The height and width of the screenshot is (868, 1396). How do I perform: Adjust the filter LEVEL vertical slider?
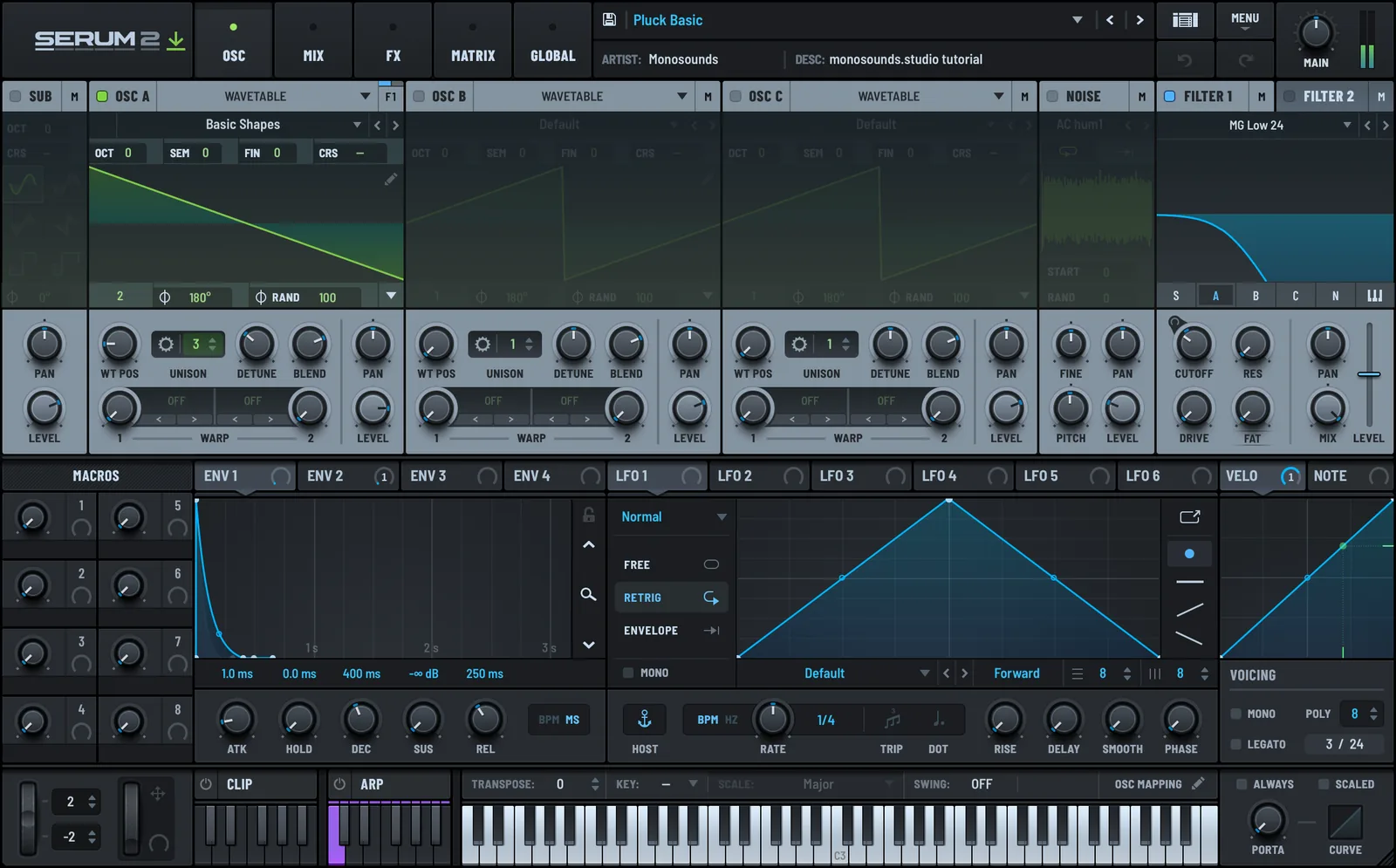tap(1369, 374)
